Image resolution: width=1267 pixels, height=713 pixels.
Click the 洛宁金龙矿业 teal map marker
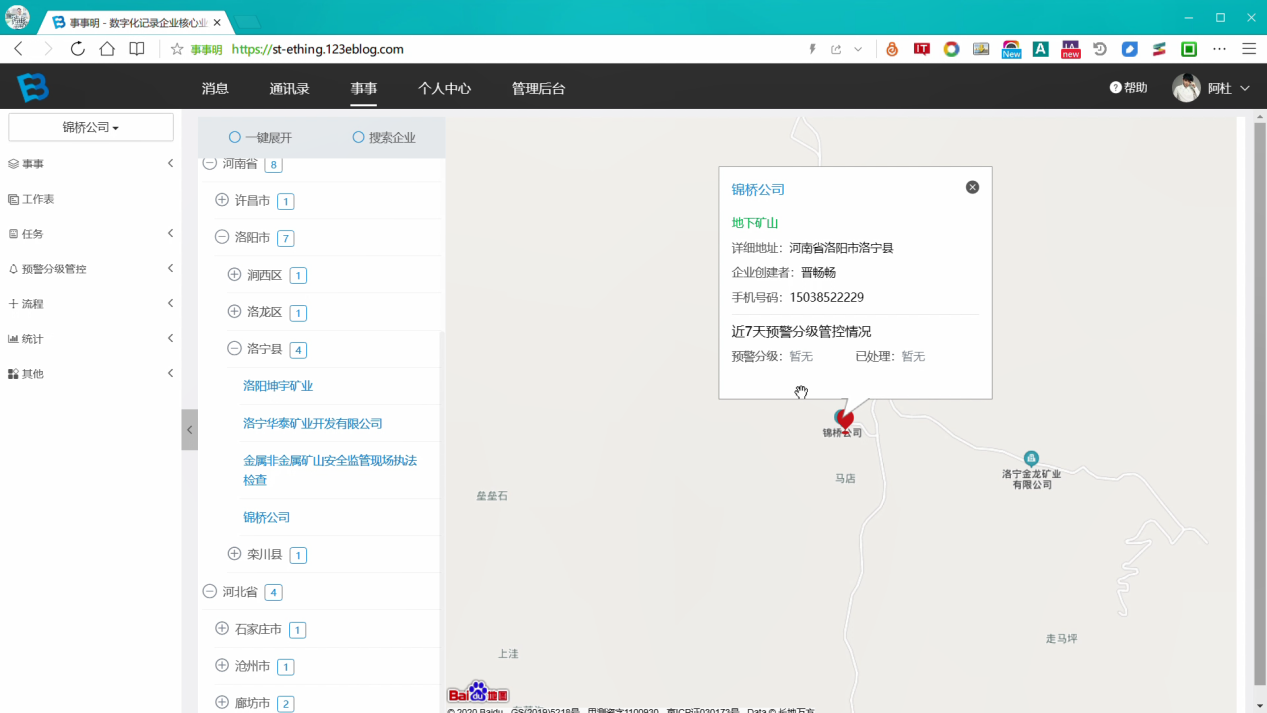tap(1031, 458)
